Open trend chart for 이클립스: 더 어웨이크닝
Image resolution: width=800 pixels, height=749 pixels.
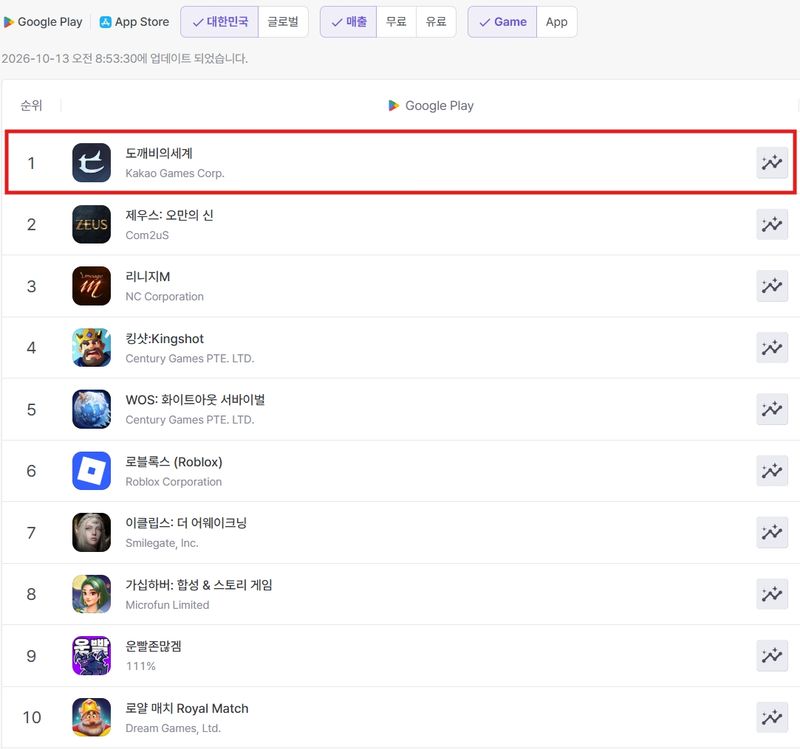click(772, 533)
